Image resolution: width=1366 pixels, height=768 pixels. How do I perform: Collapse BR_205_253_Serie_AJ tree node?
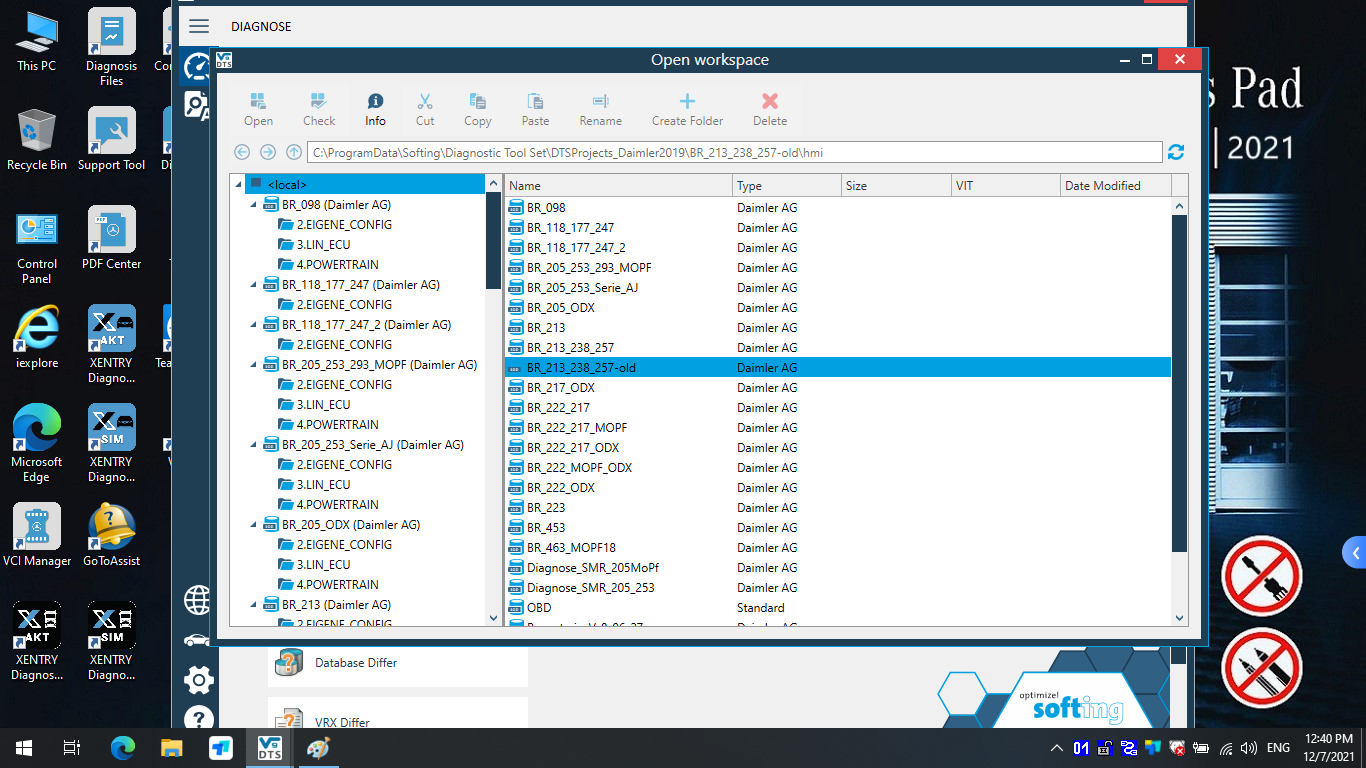coord(254,444)
